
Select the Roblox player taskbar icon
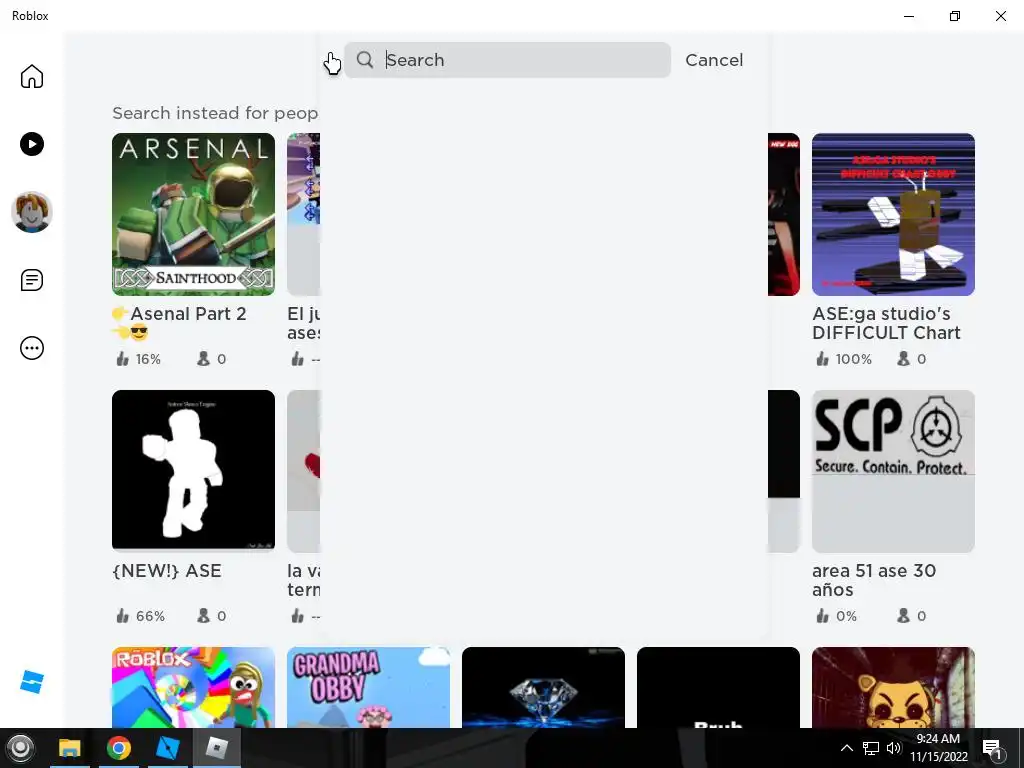point(217,748)
